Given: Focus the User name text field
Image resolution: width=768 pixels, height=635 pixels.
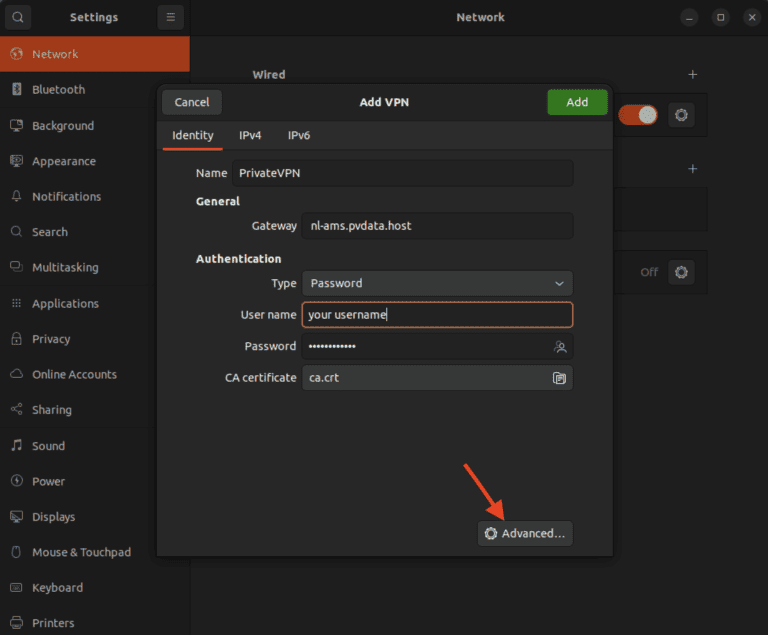Looking at the screenshot, I should [x=437, y=315].
